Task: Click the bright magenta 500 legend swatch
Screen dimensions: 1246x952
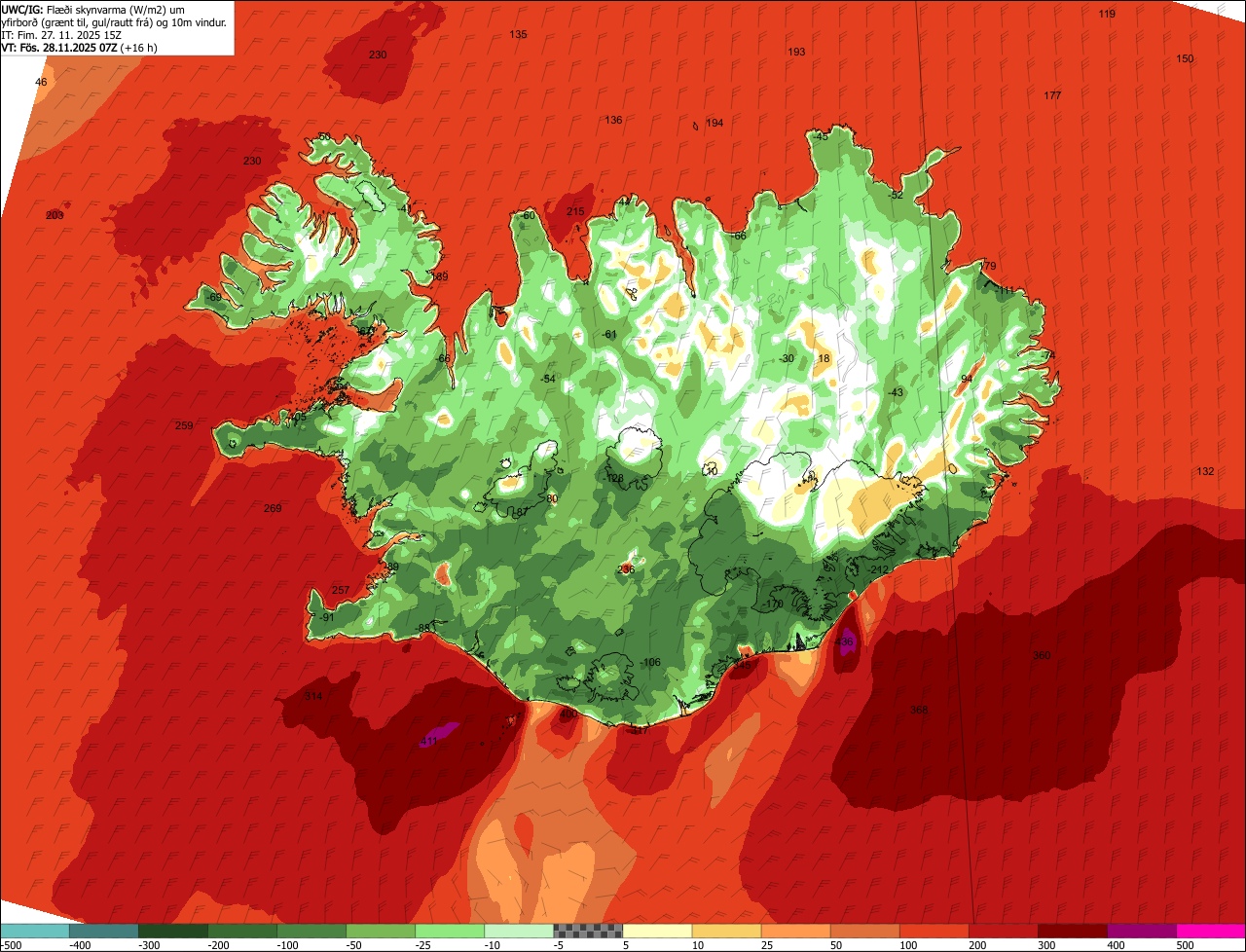Action: click(1211, 931)
